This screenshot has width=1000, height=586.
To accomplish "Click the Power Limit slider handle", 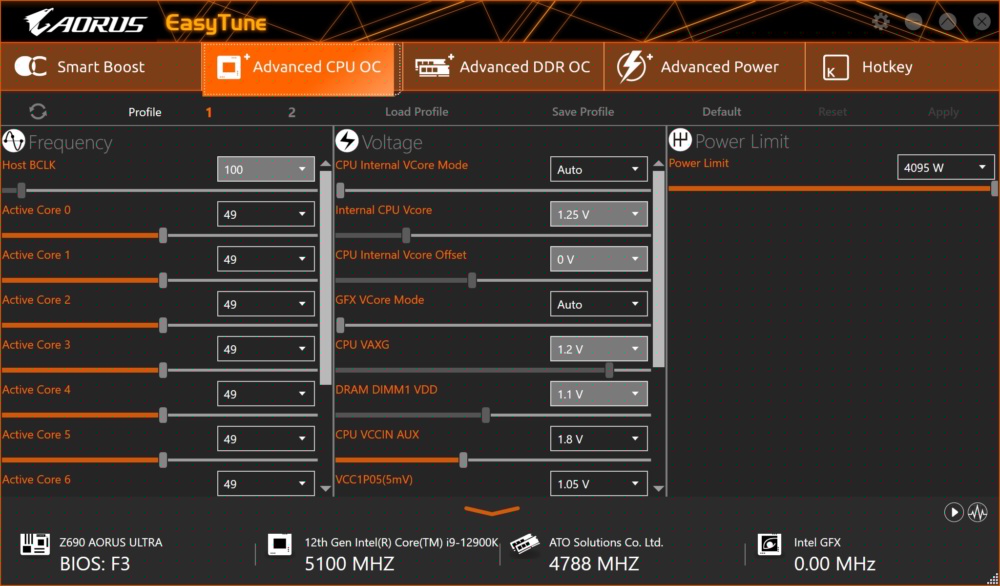I will pos(994,188).
